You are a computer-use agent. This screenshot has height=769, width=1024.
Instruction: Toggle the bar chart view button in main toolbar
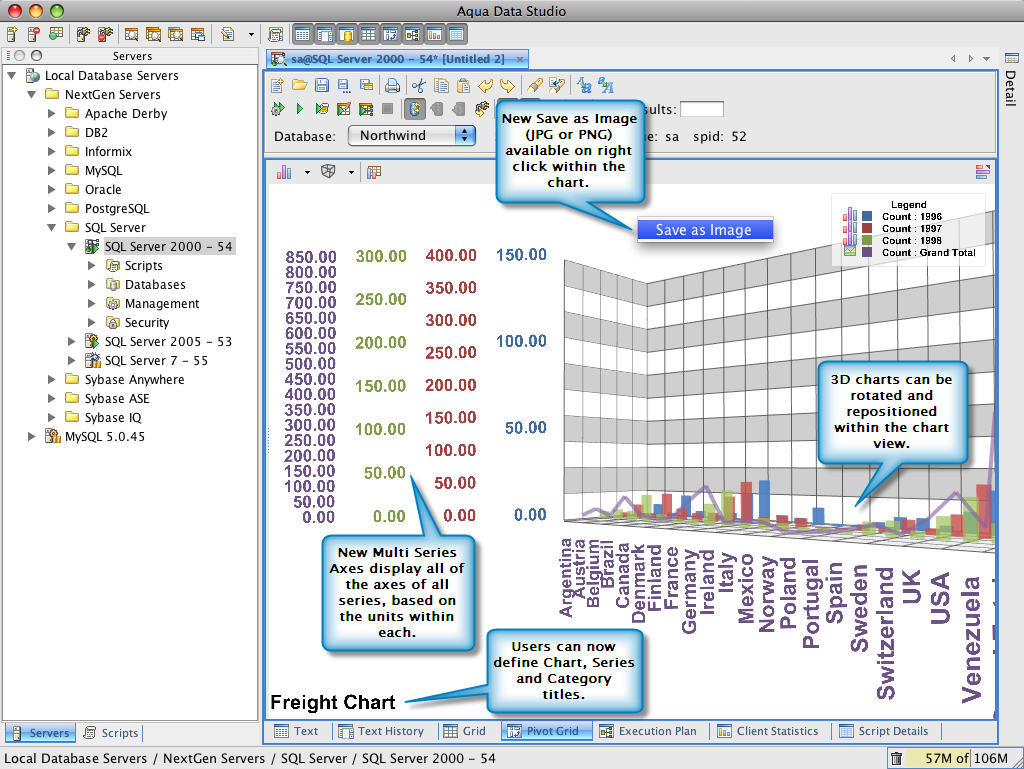pyautogui.click(x=434, y=35)
